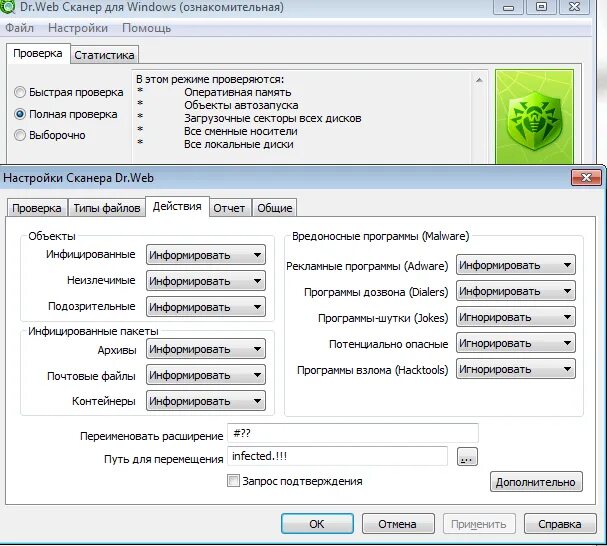Switch to the Статистика tab in main window
Screen dimensions: 607x546
(104, 55)
